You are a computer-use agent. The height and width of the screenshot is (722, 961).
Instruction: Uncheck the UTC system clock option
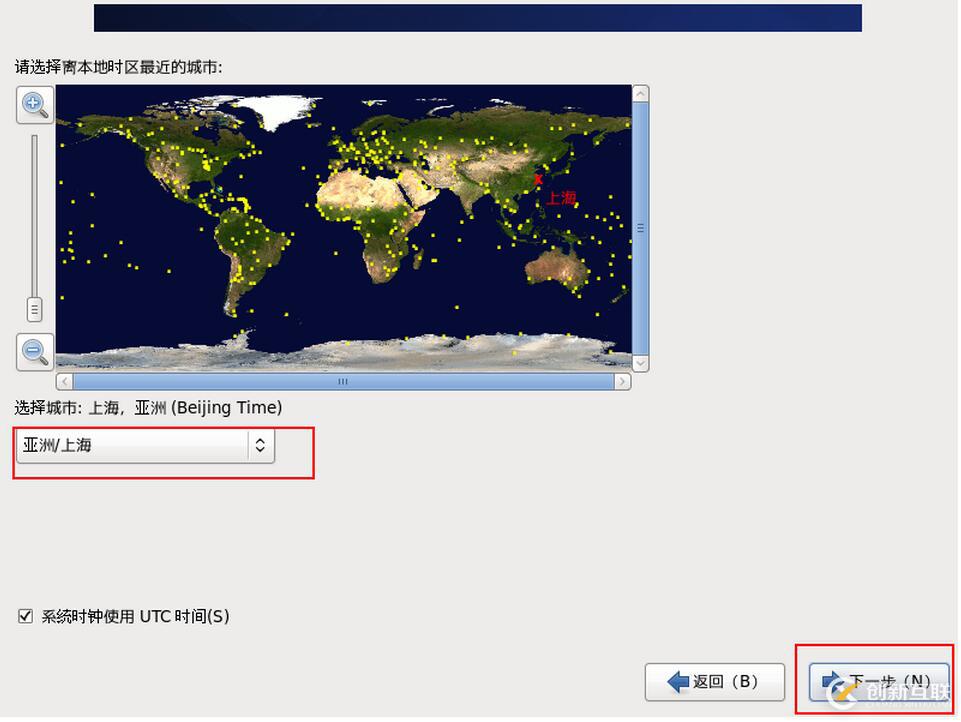[x=25, y=616]
